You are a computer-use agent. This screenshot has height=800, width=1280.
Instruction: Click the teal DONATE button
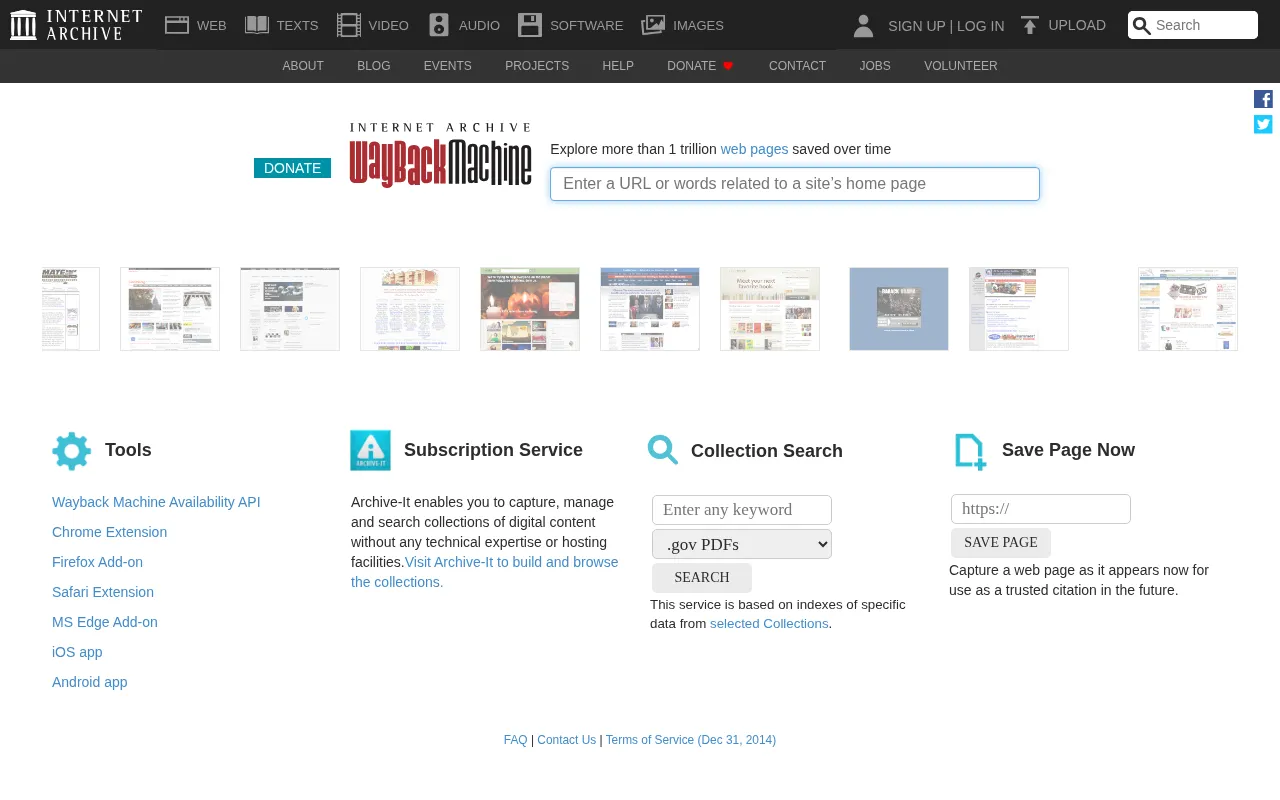point(292,168)
